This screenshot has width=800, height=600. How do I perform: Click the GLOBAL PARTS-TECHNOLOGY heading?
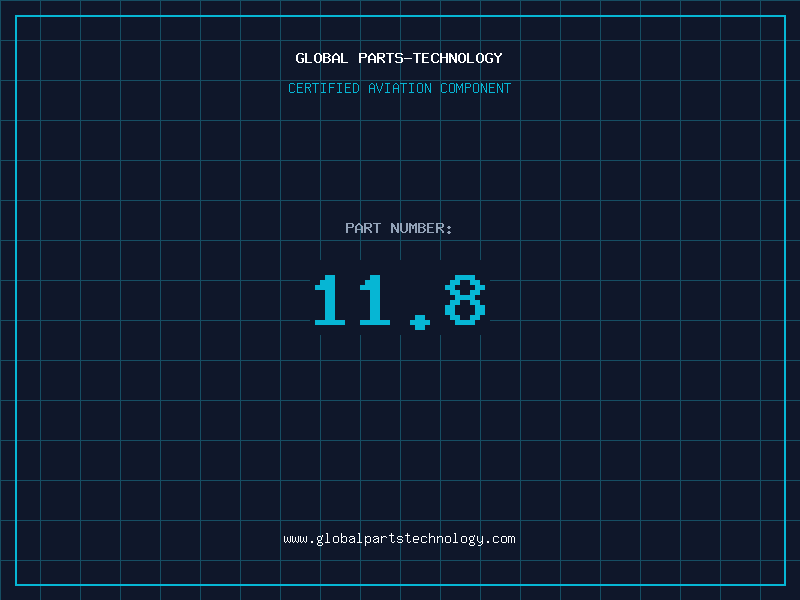(399, 58)
